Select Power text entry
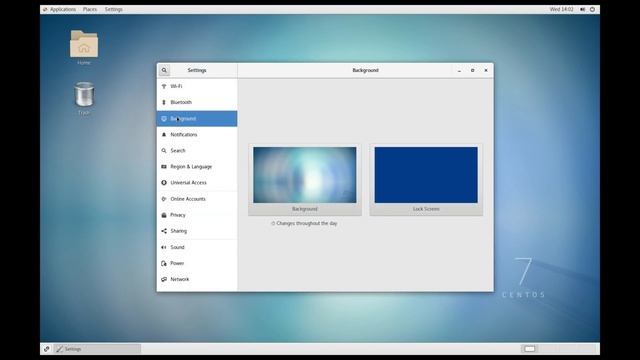Viewport: 640px width, 360px height. click(x=177, y=263)
